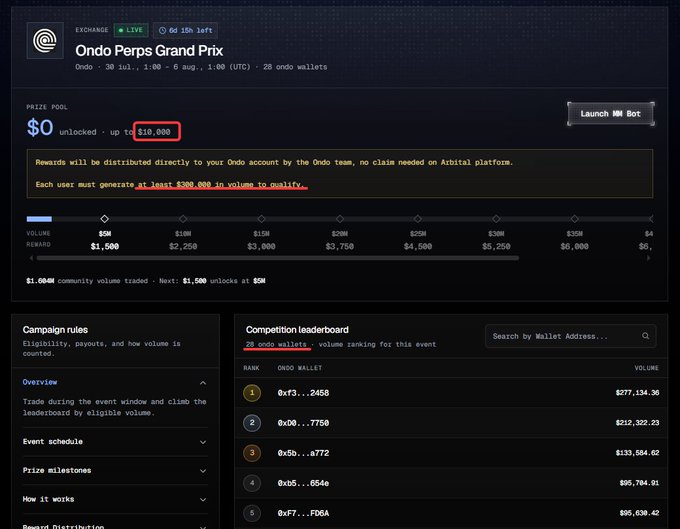Viewport: 680px width, 529px height.
Task: Click the $3,750 reward amount
Action: (x=340, y=246)
